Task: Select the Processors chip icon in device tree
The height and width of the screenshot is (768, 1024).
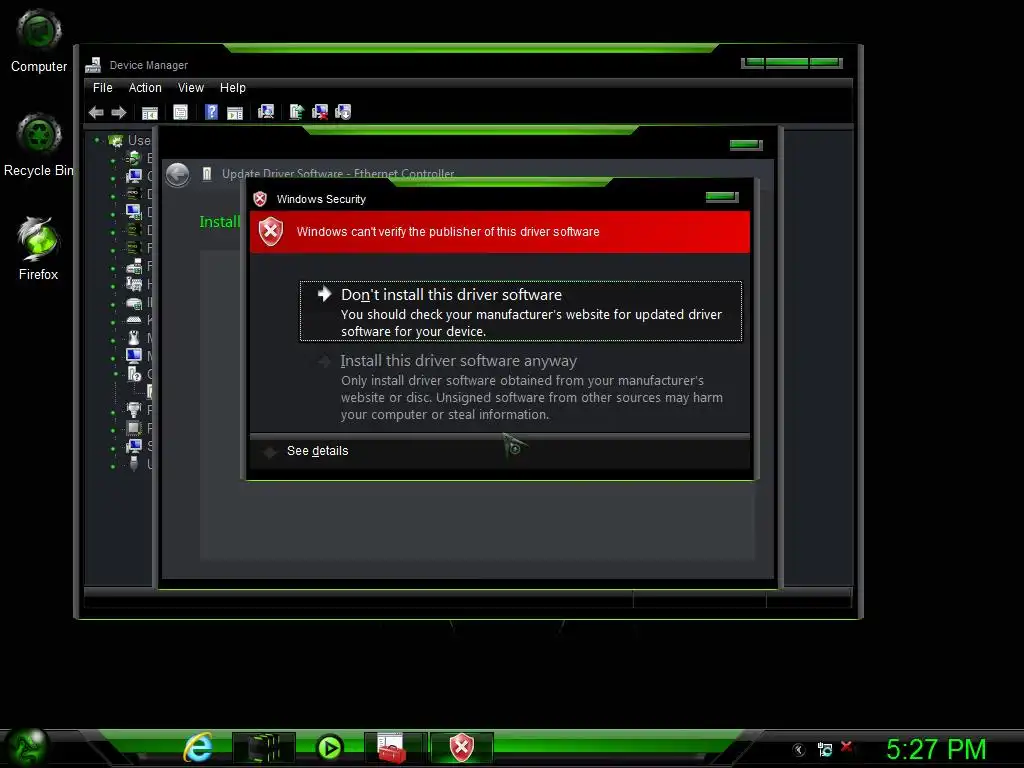Action: coord(134,428)
